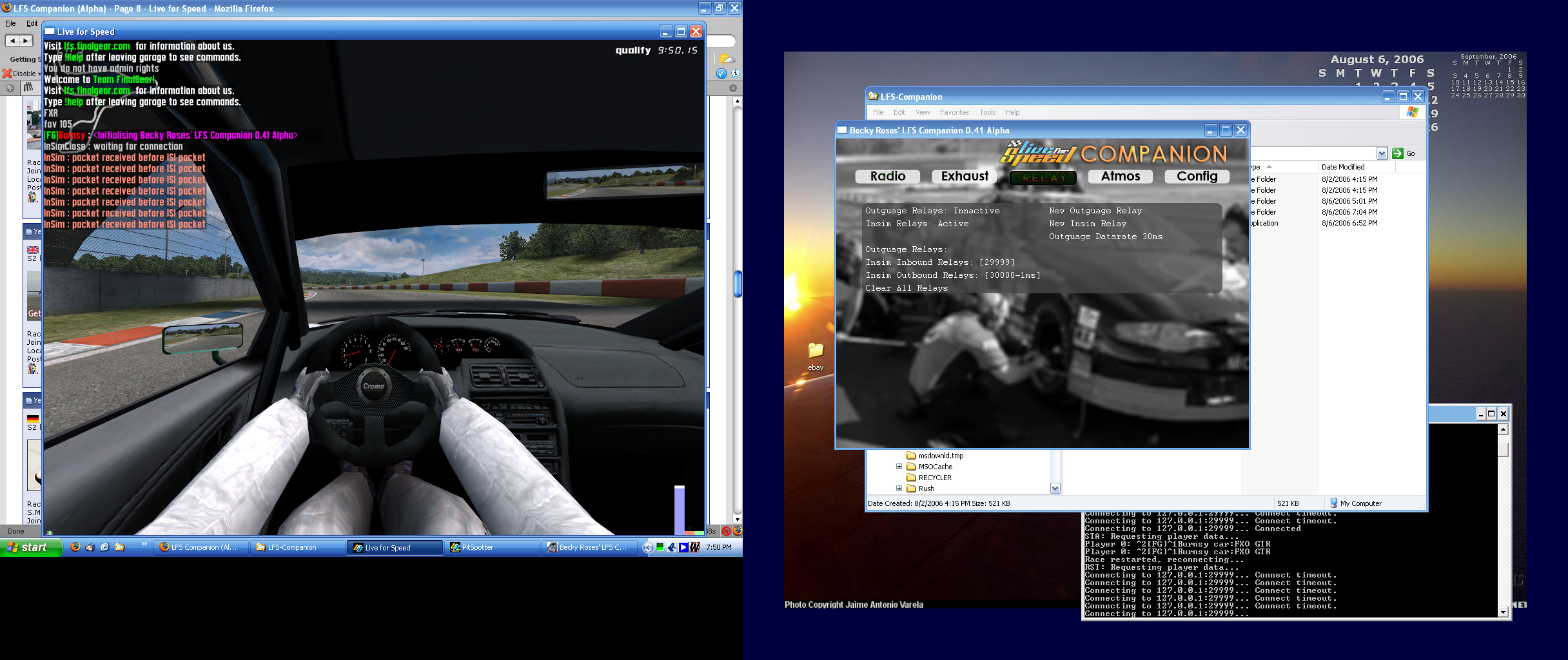The width and height of the screenshot is (1568, 660).
Task: Open Favorites menu in LFS-Companion explorer
Action: (x=954, y=112)
